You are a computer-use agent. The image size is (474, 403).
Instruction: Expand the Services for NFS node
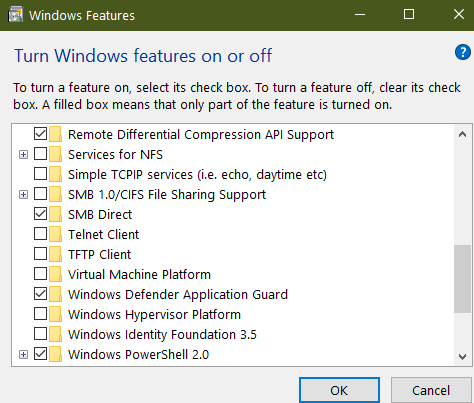23,155
